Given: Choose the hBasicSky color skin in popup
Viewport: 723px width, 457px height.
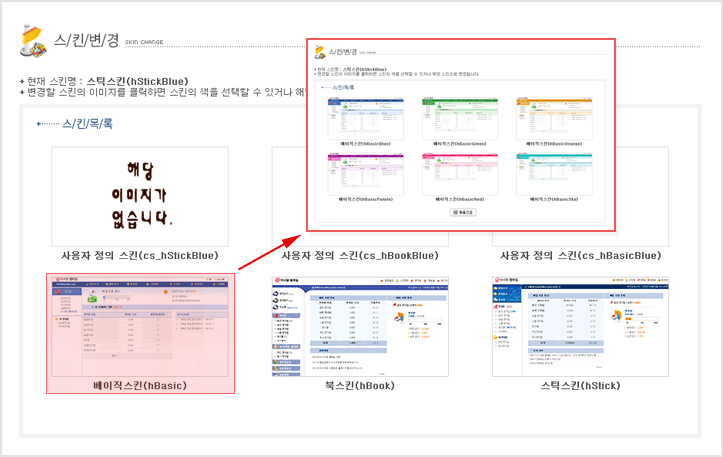Looking at the screenshot, I should 553,174.
